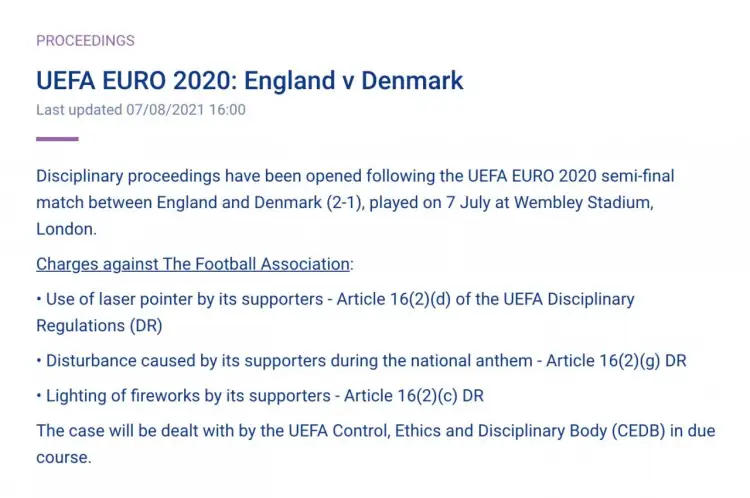Click the PROCEEDINGS category label

tap(85, 41)
